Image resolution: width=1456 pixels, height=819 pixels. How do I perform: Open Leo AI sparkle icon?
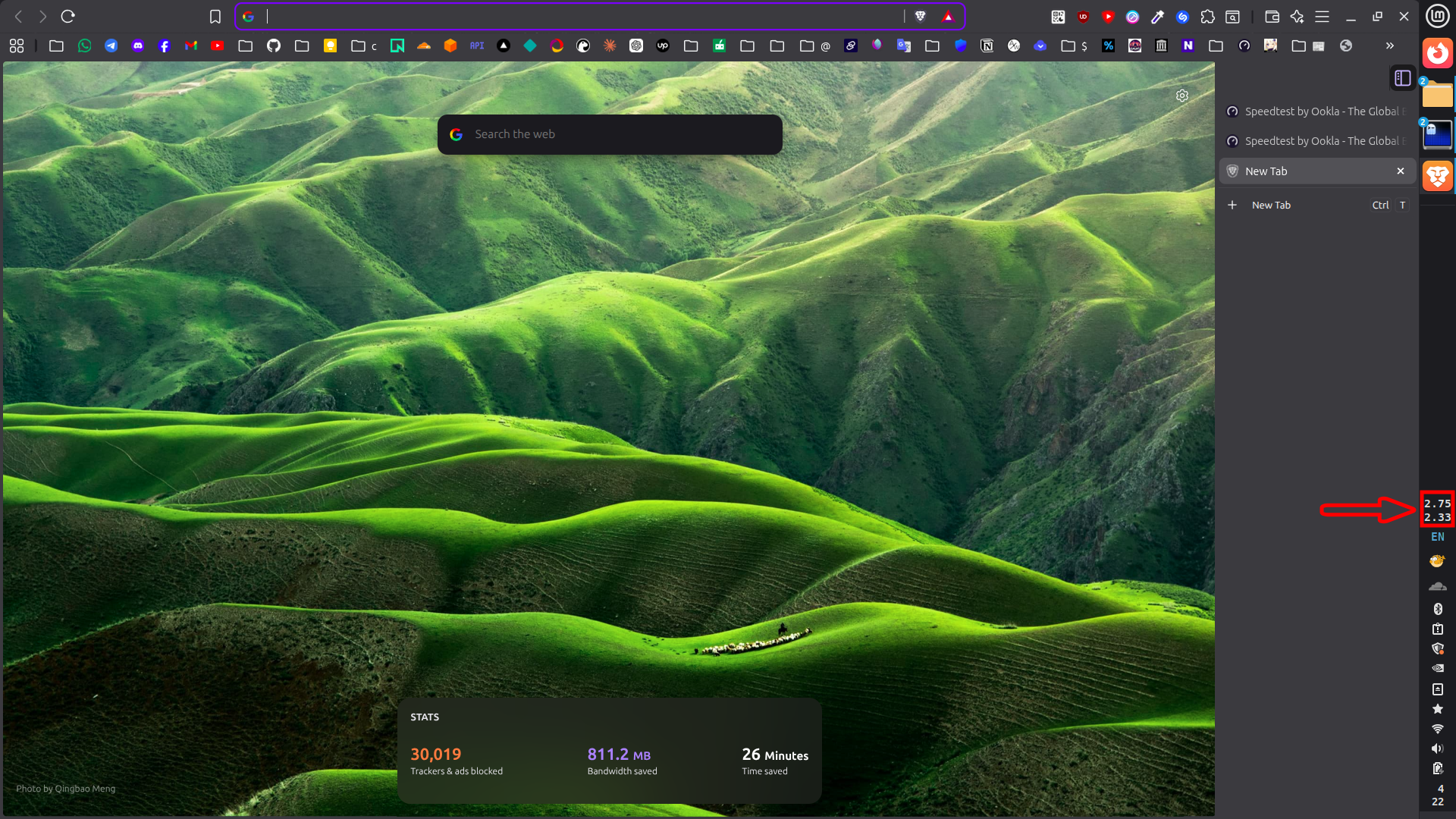tap(1297, 16)
